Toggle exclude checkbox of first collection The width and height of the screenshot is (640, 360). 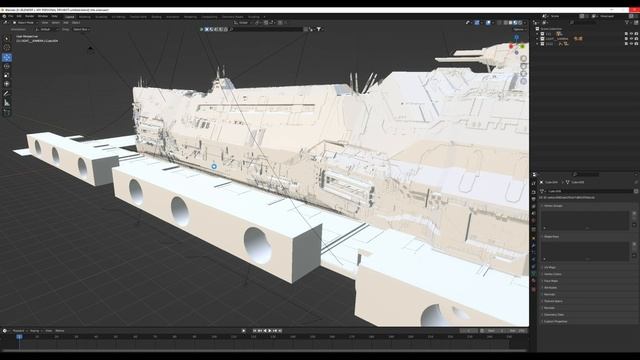[x=626, y=34]
